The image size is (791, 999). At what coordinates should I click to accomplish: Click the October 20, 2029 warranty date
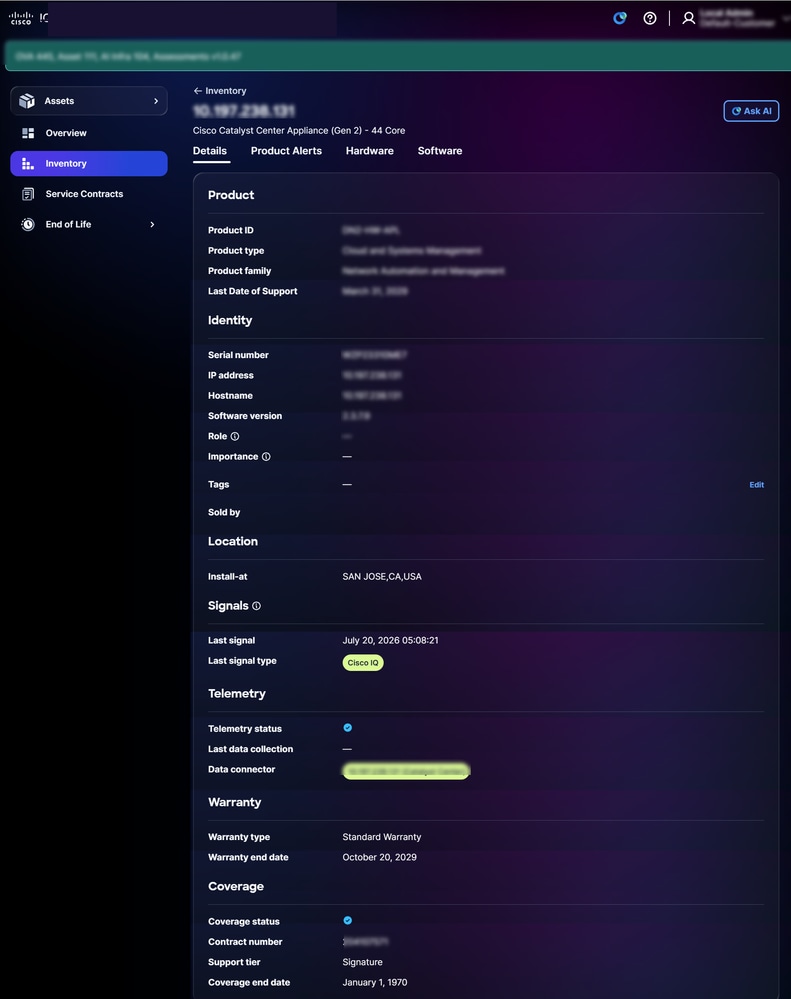pyautogui.click(x=380, y=858)
